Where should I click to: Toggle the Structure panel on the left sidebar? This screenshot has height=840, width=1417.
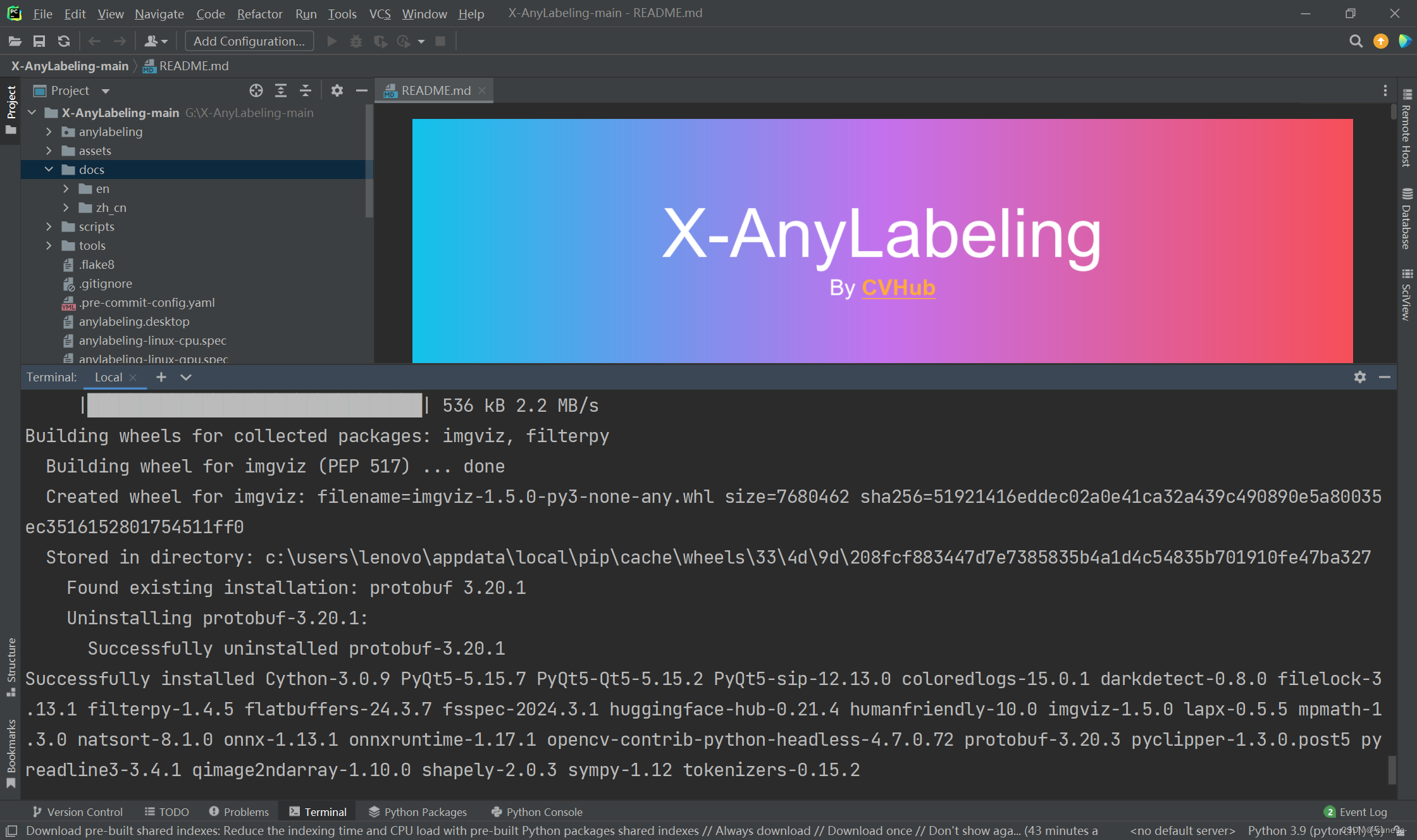[11, 664]
